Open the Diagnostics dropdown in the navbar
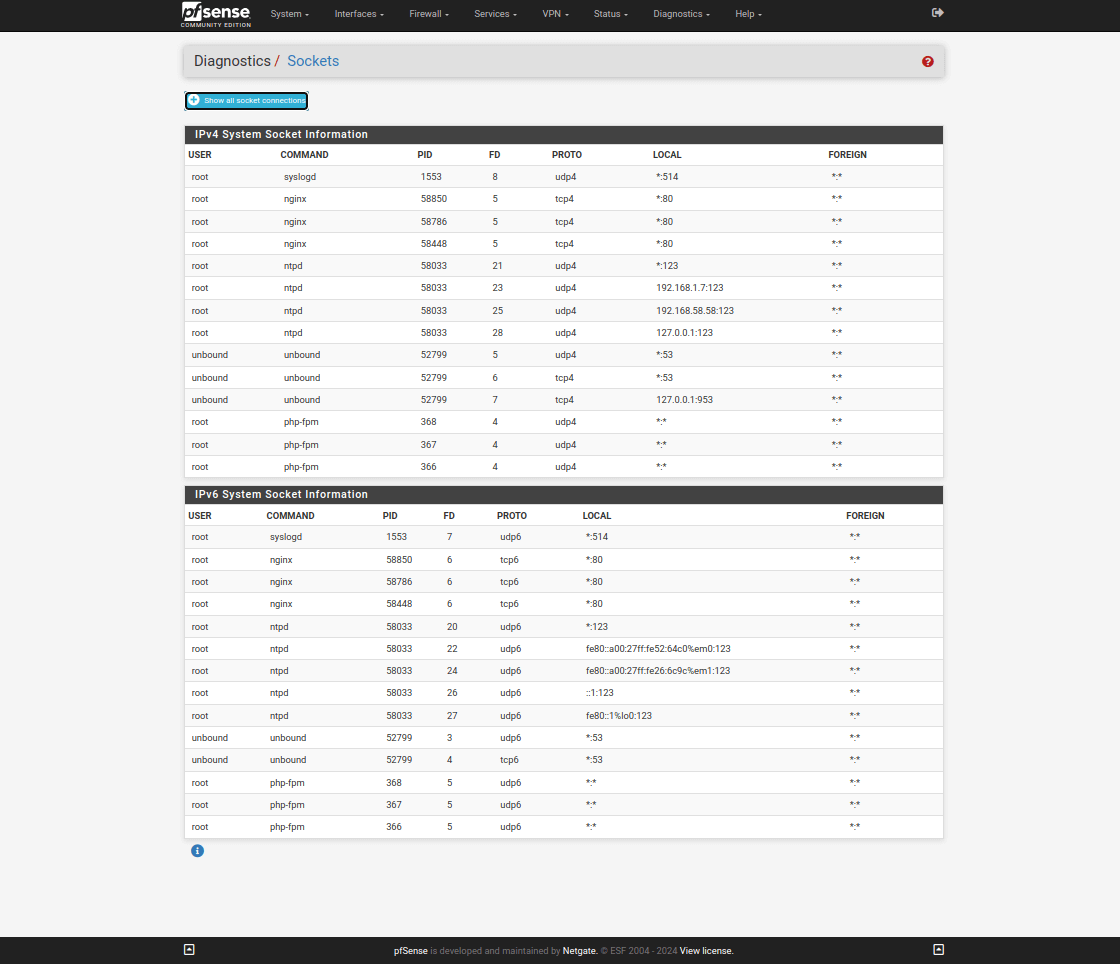 point(681,15)
